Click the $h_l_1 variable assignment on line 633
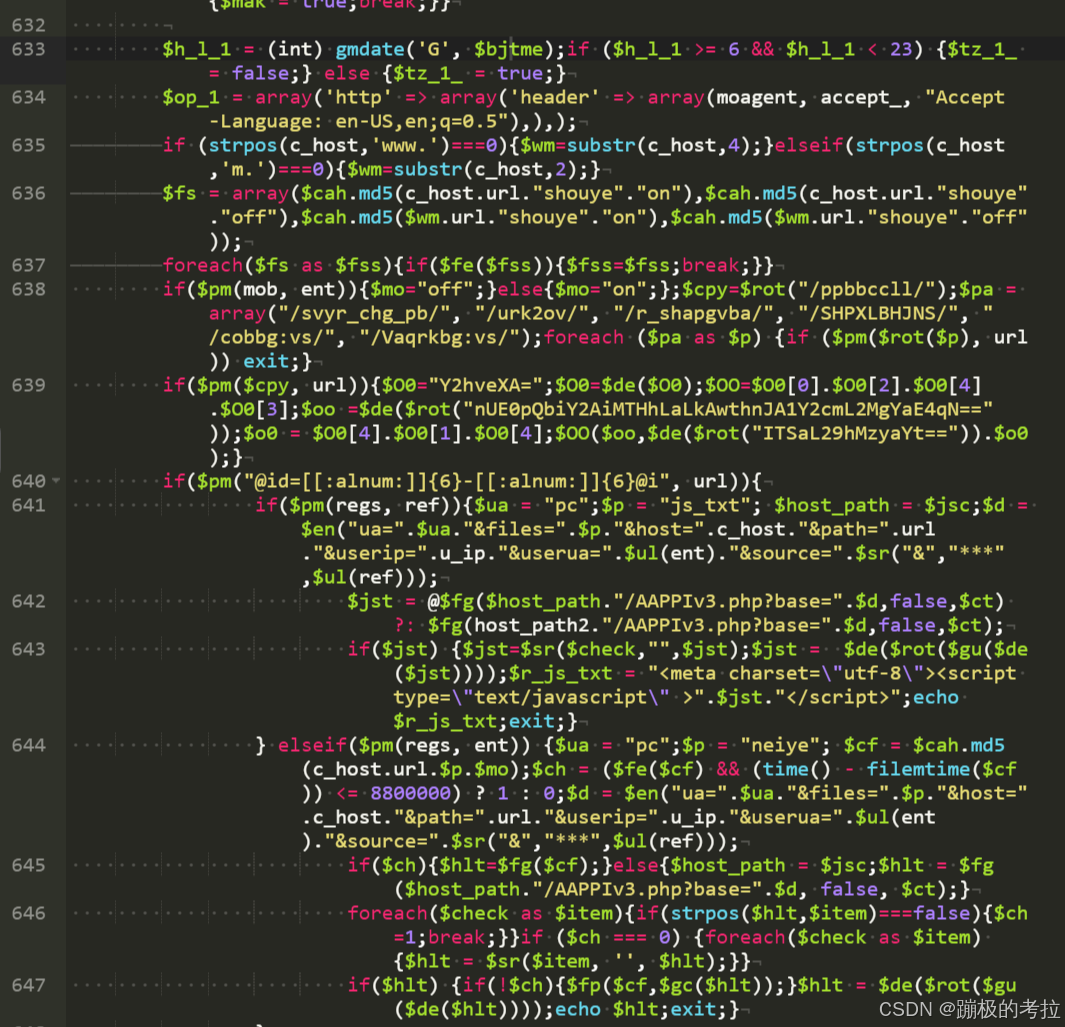Screen dimensions: 1065x1027 tap(197, 50)
